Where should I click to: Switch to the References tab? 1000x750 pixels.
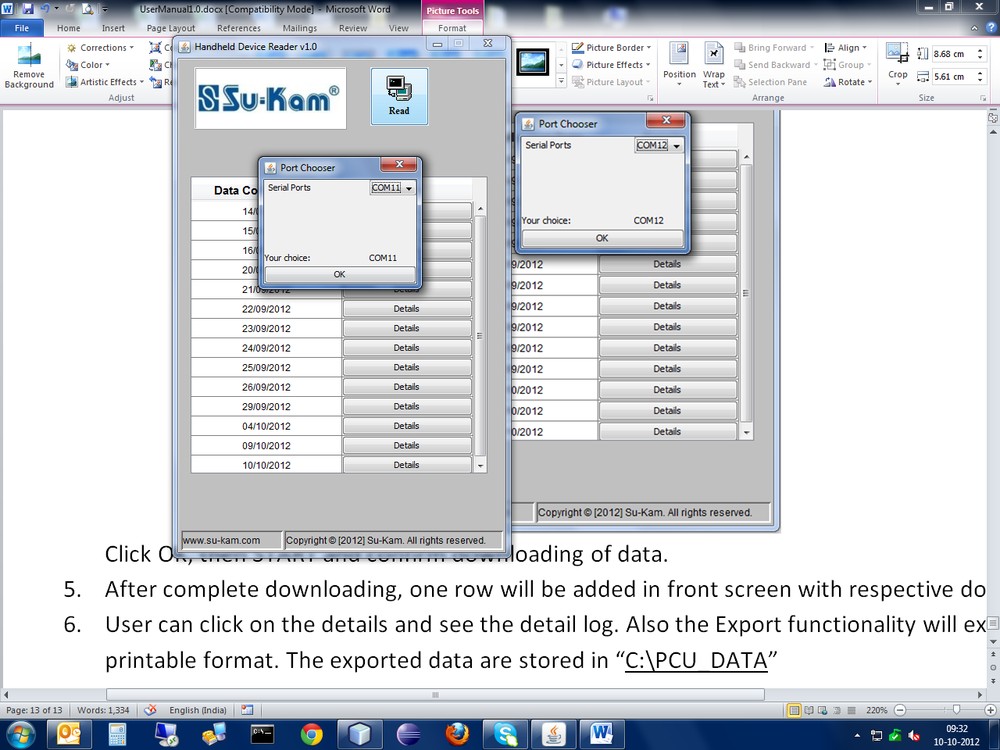tap(239, 28)
